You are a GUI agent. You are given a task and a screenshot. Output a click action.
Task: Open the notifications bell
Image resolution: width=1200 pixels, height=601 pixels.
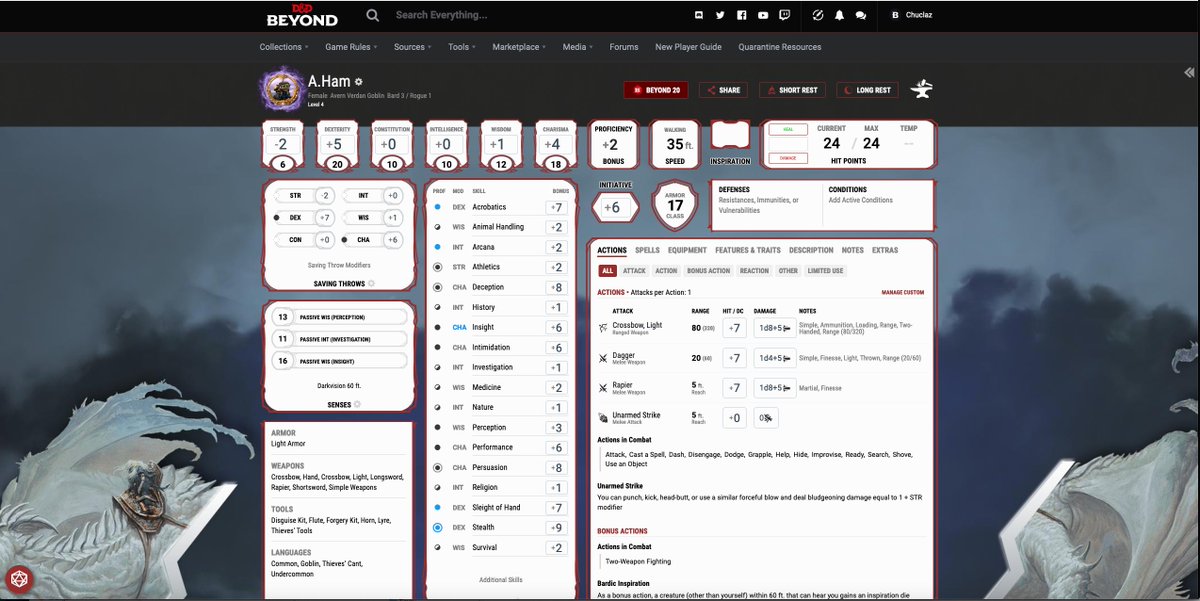tap(839, 15)
